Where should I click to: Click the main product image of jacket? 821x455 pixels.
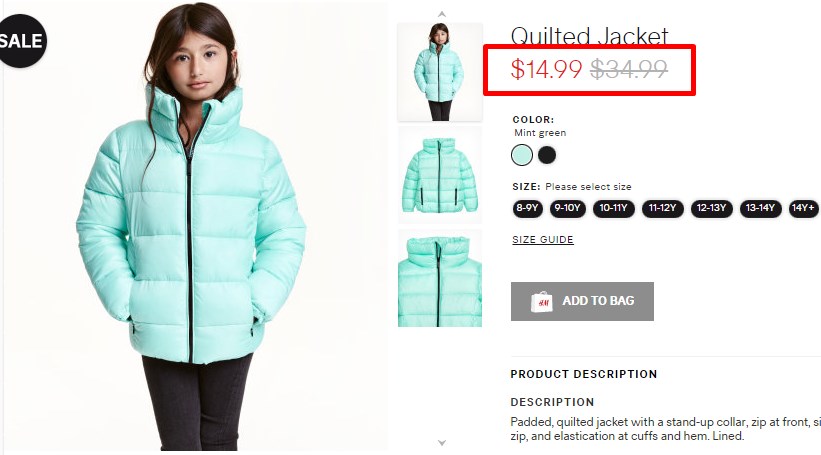[195, 226]
